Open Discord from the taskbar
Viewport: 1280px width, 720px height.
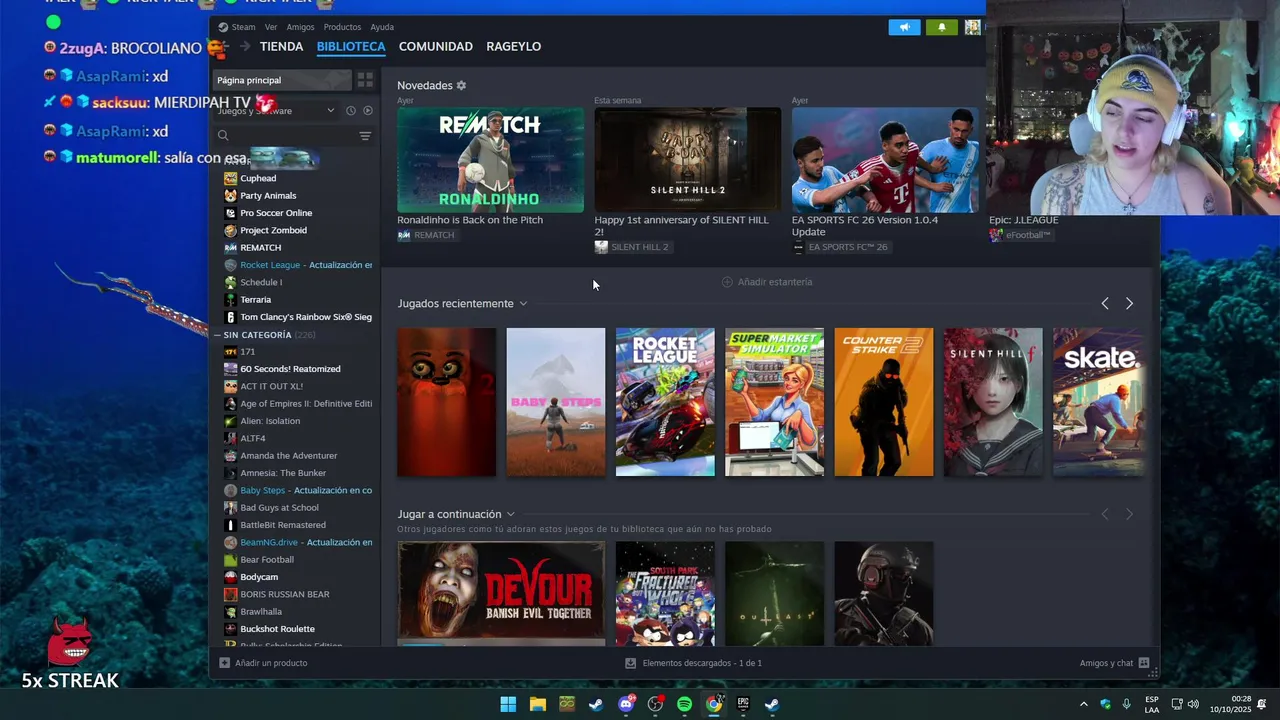[x=626, y=704]
